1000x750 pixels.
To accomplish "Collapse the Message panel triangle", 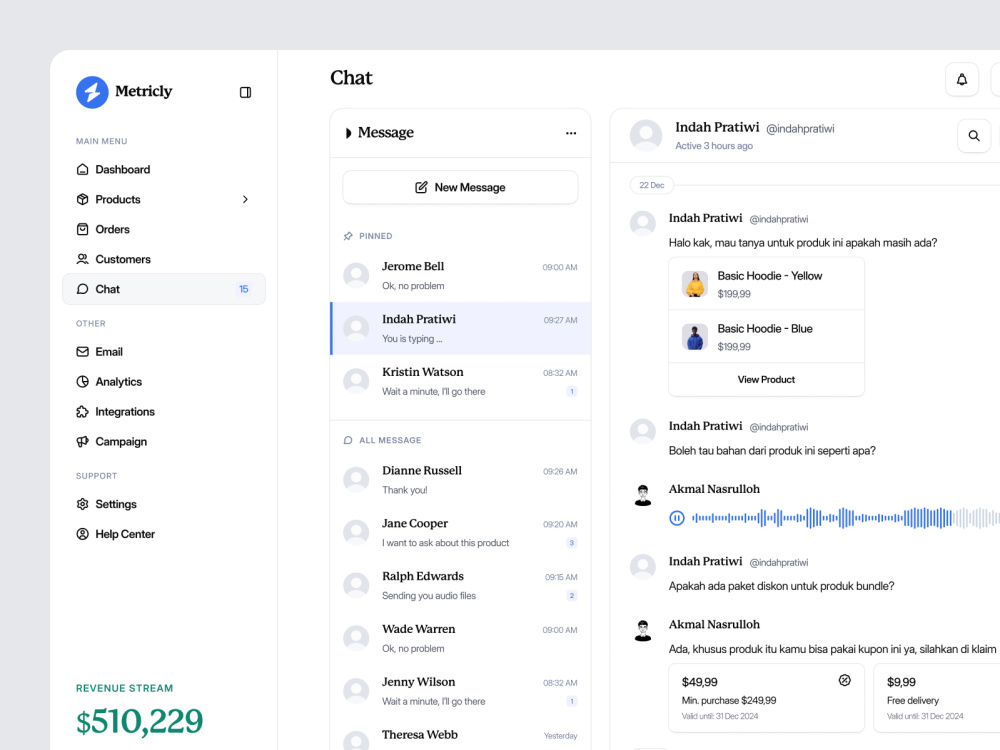I will [x=348, y=133].
